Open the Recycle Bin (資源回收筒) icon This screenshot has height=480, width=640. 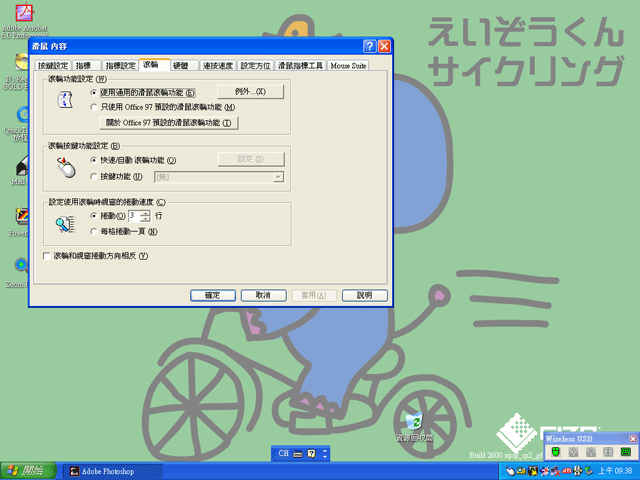[414, 427]
